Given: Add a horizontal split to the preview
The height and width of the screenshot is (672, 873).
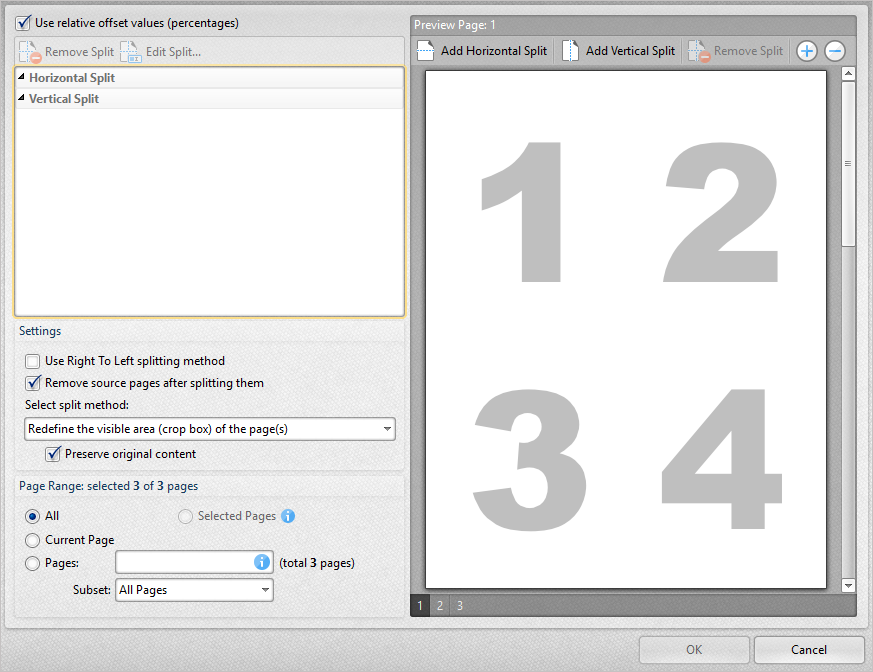Looking at the screenshot, I should [x=482, y=50].
